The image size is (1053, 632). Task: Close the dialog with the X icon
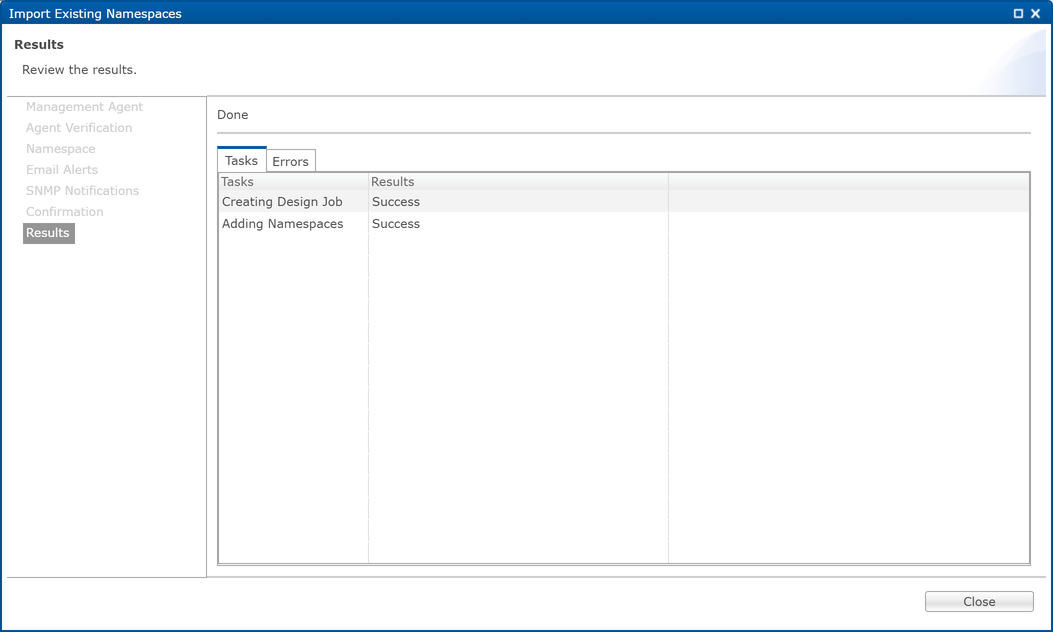point(1036,13)
